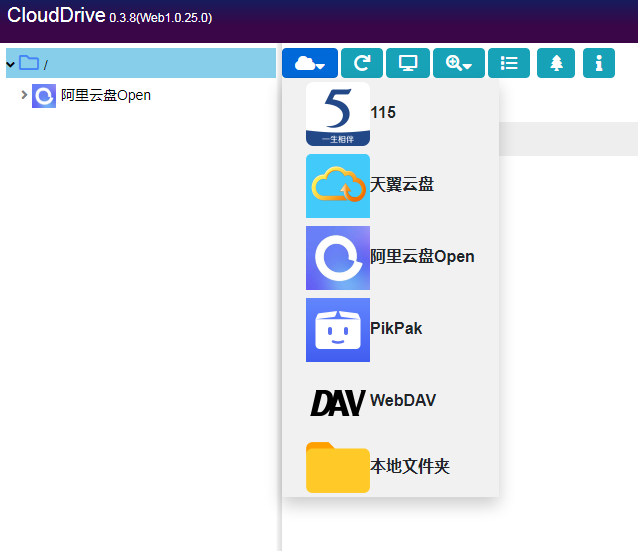This screenshot has height=551, width=638.
Task: Choose the 115 menu label
Action: 383,112
